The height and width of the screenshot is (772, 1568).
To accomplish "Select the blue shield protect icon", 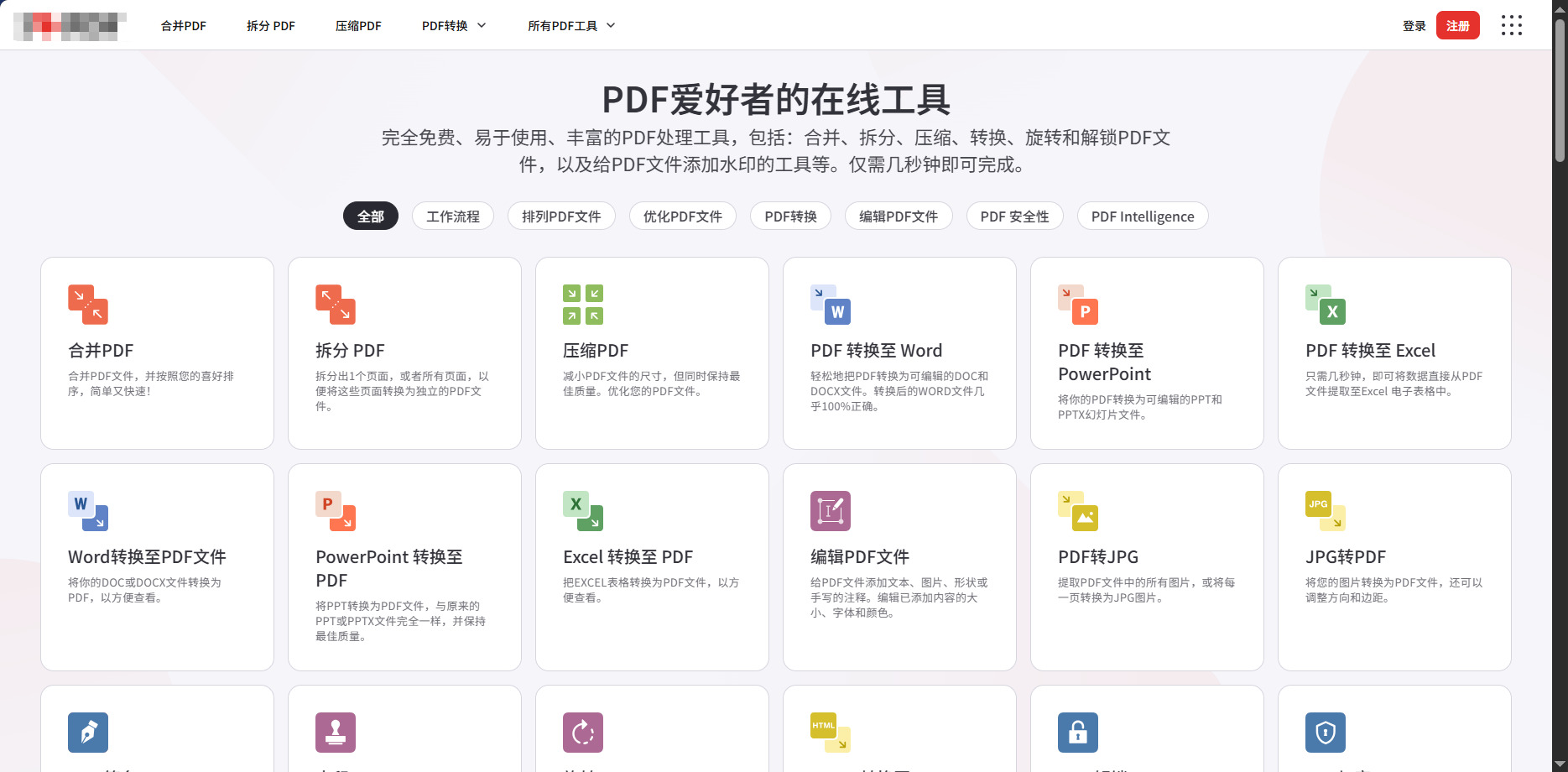I will 1326,733.
